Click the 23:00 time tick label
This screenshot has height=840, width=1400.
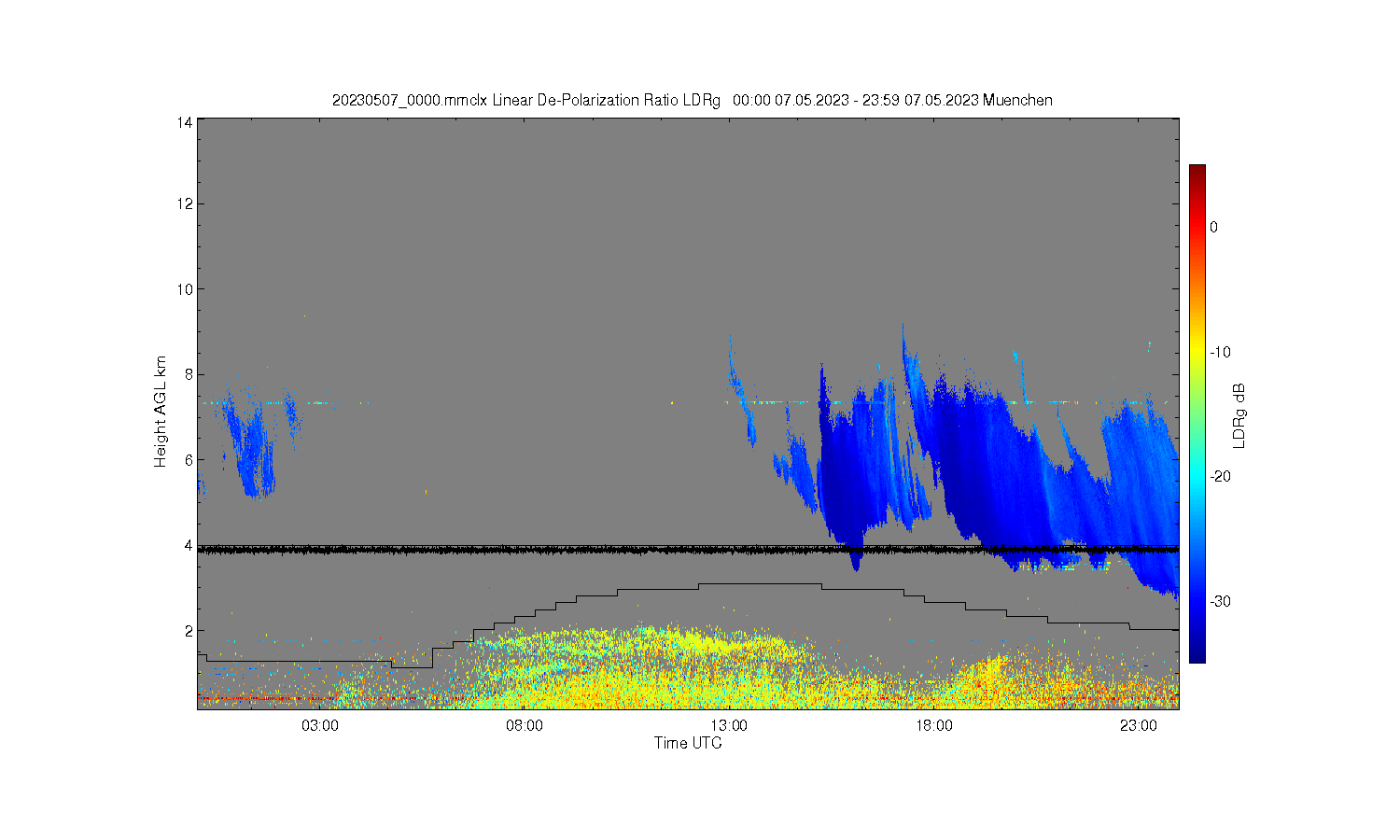[x=1138, y=725]
